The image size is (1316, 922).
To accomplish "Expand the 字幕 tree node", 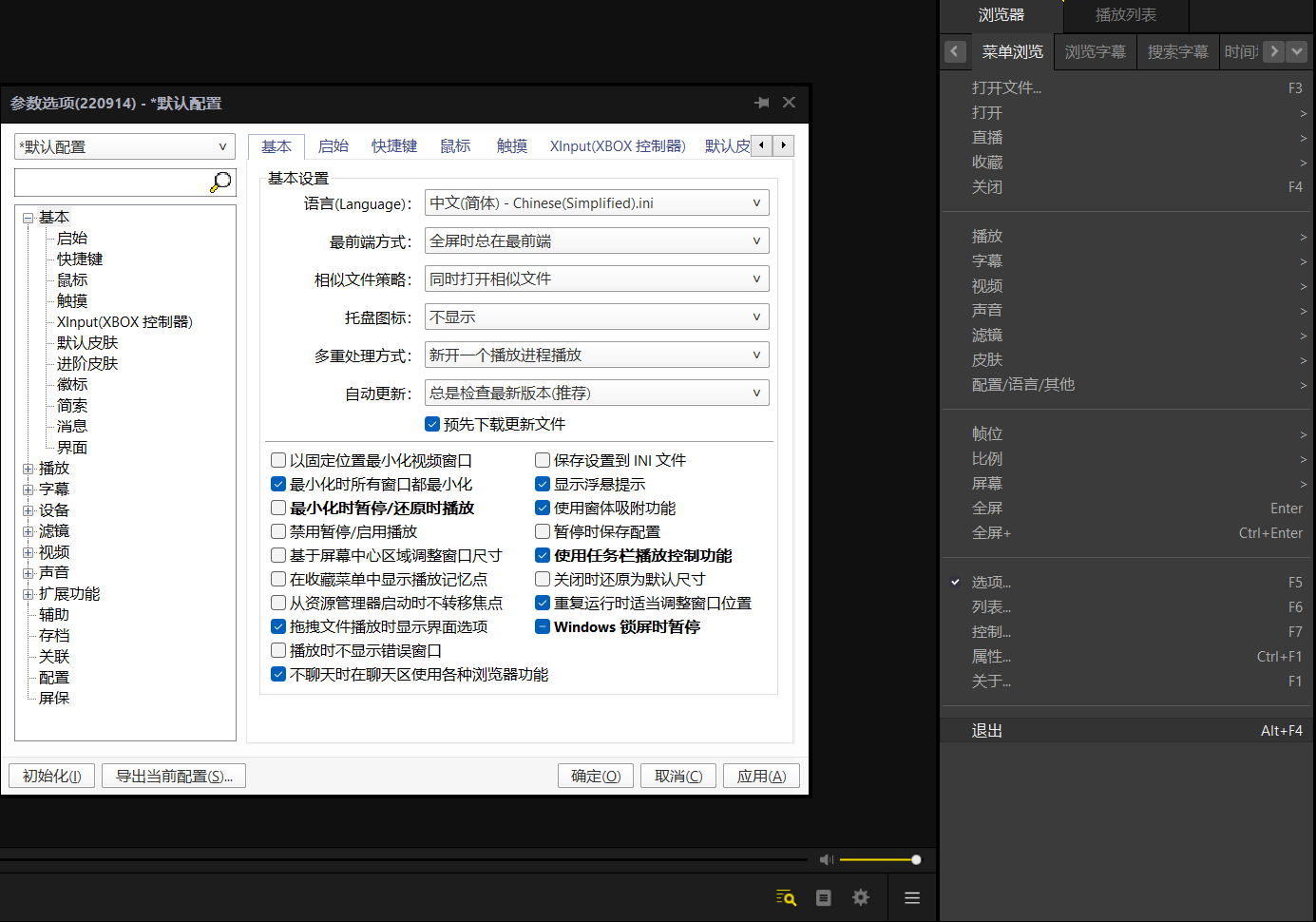I will 29,490.
